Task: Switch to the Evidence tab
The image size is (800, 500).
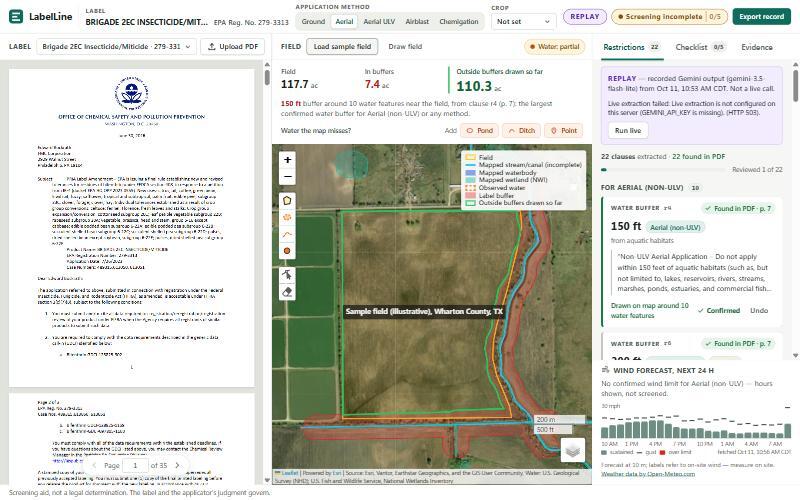Action: click(757, 47)
